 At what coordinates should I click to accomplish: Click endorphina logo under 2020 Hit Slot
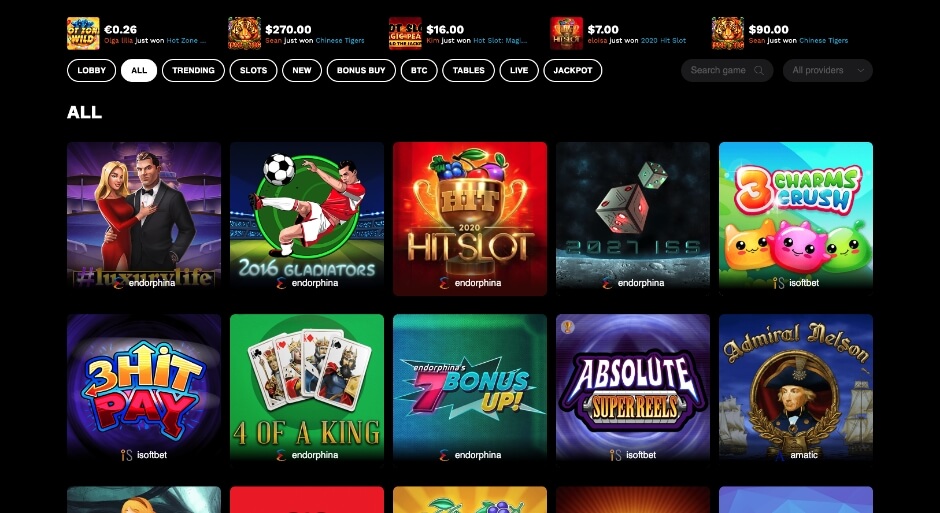coord(444,283)
